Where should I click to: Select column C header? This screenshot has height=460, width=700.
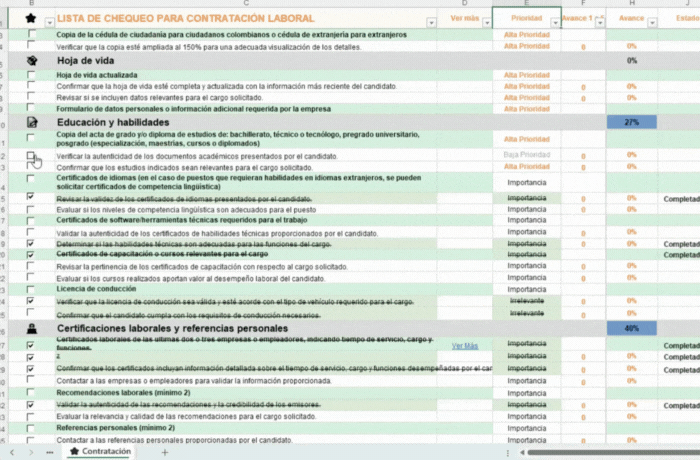(246, 3)
